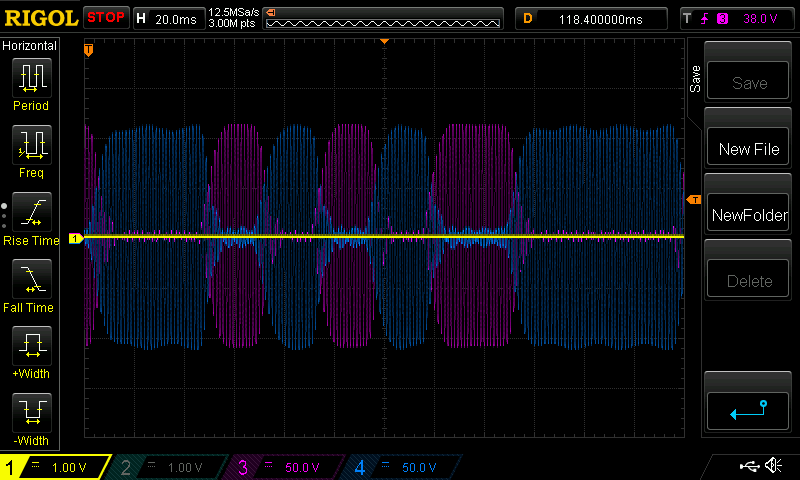
Task: Click the H timebase label
Action: (141, 19)
